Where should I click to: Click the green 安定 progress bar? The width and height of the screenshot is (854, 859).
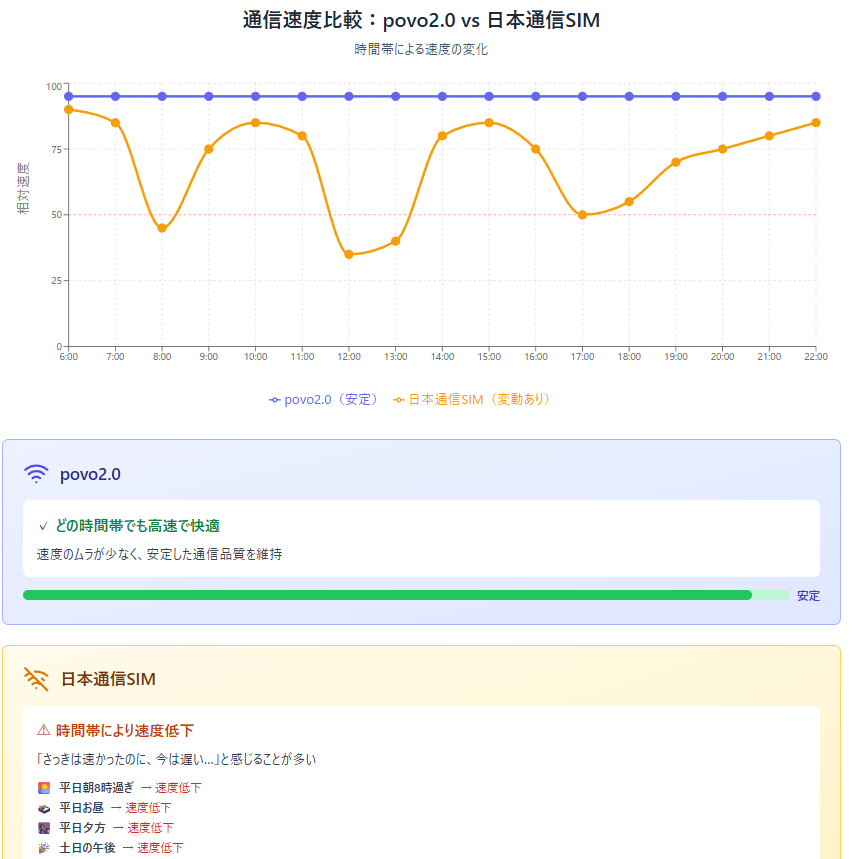(x=390, y=595)
